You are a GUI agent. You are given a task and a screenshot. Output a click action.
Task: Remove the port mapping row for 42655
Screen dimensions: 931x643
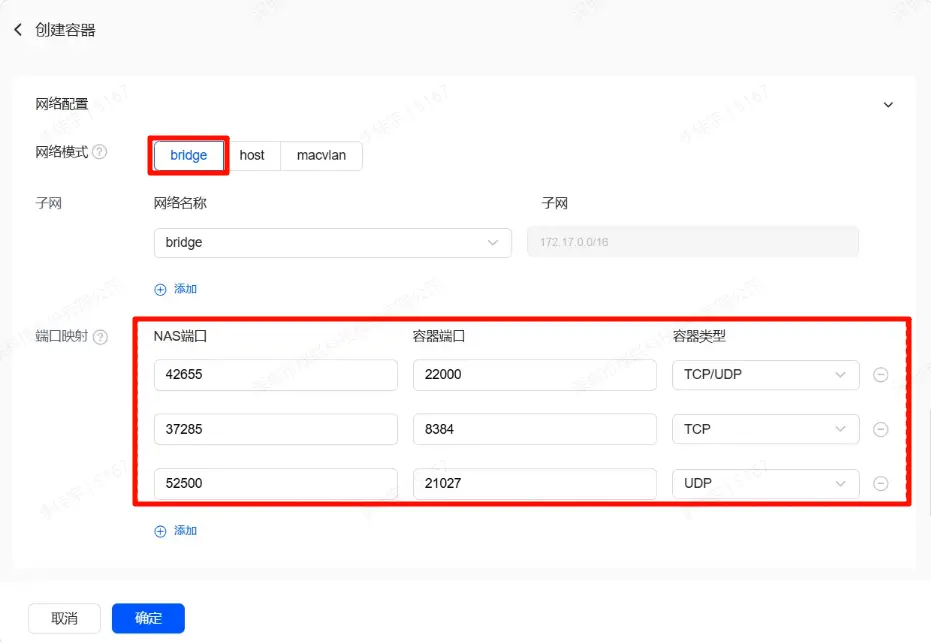pyautogui.click(x=880, y=375)
